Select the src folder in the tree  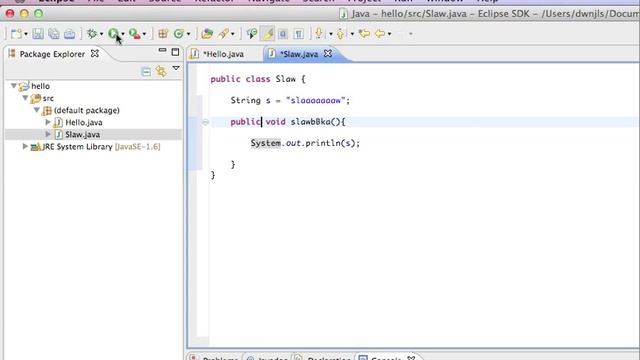pyautogui.click(x=48, y=98)
